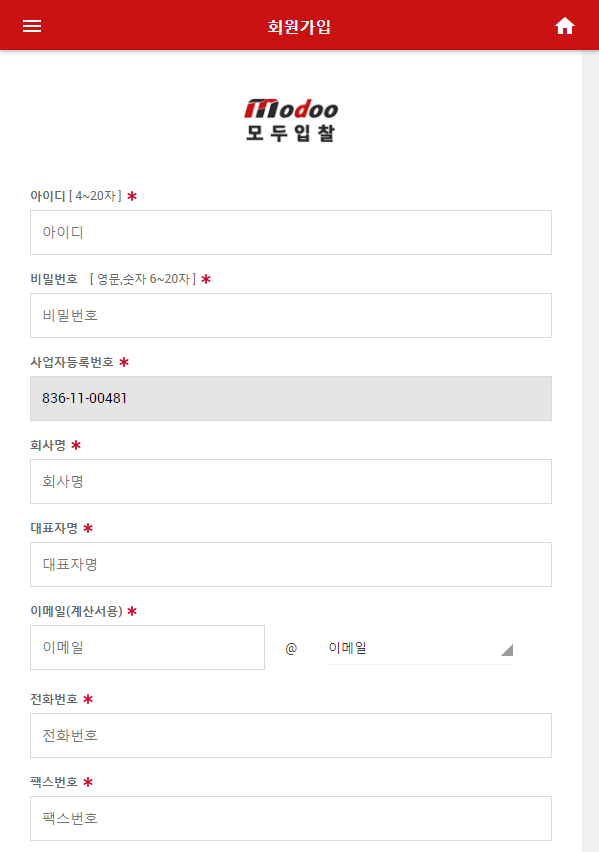Focus the 팩스번호 input field

click(x=291, y=819)
